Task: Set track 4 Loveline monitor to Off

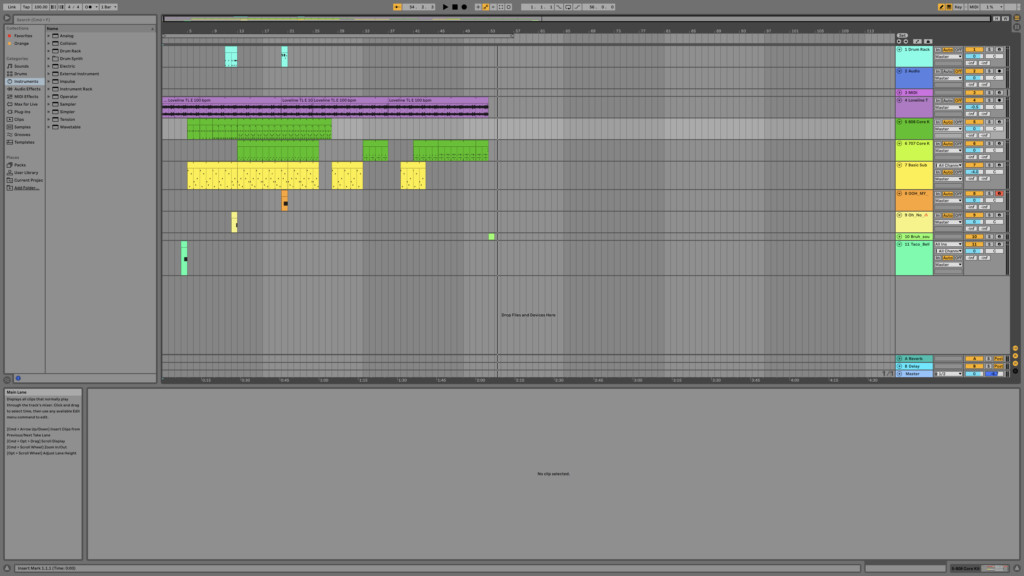Action: (x=958, y=101)
